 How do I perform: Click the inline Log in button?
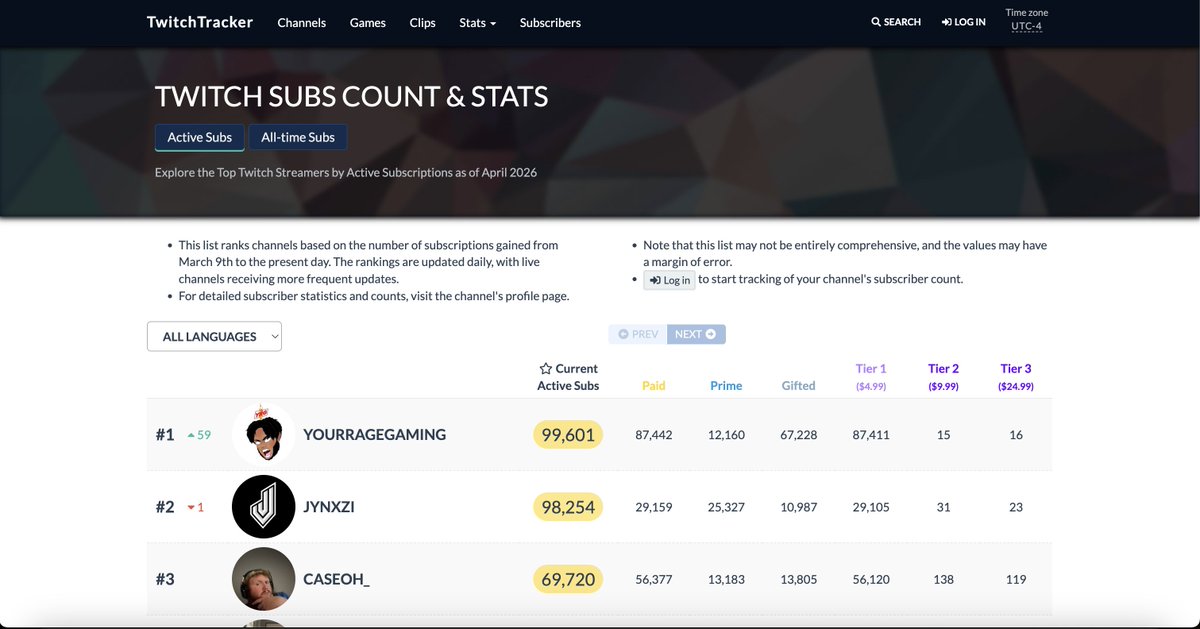669,280
